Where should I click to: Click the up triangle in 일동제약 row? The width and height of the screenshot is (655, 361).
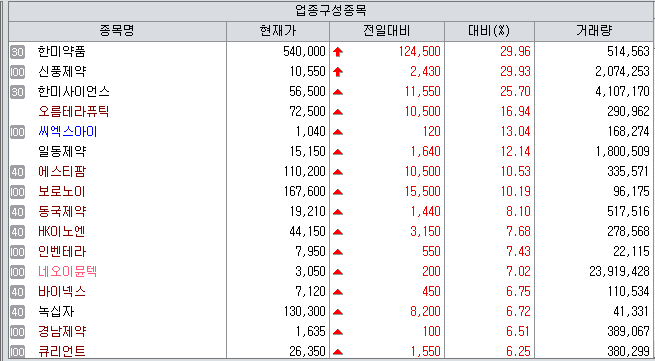click(338, 153)
